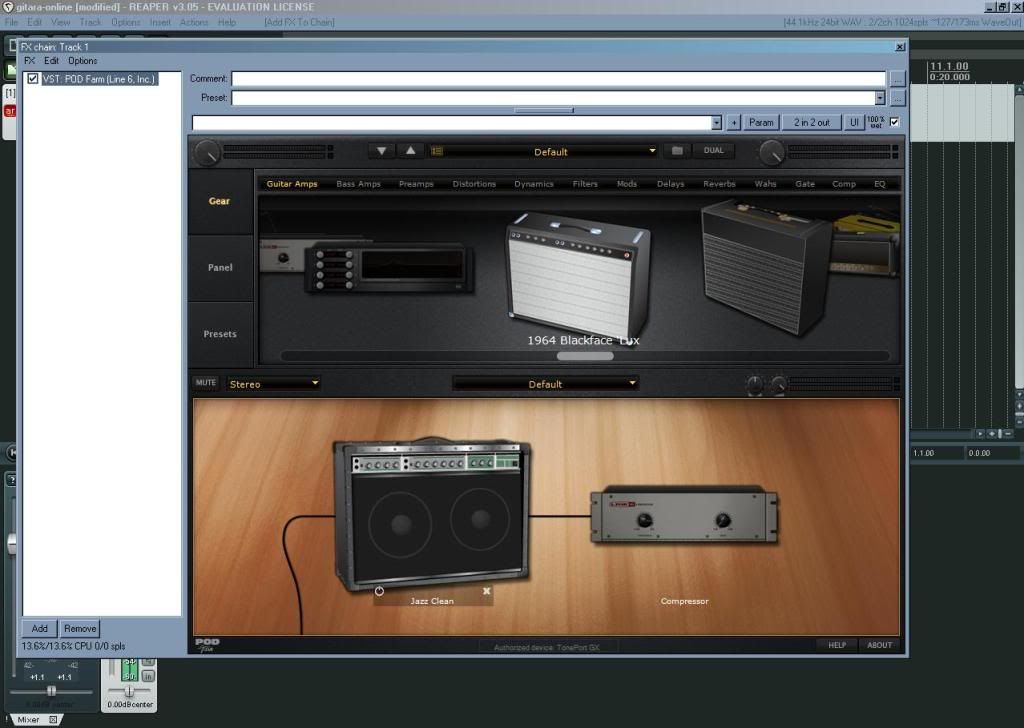Open the Options menu in FX chain window
Viewport: 1024px width, 728px height.
tap(83, 61)
